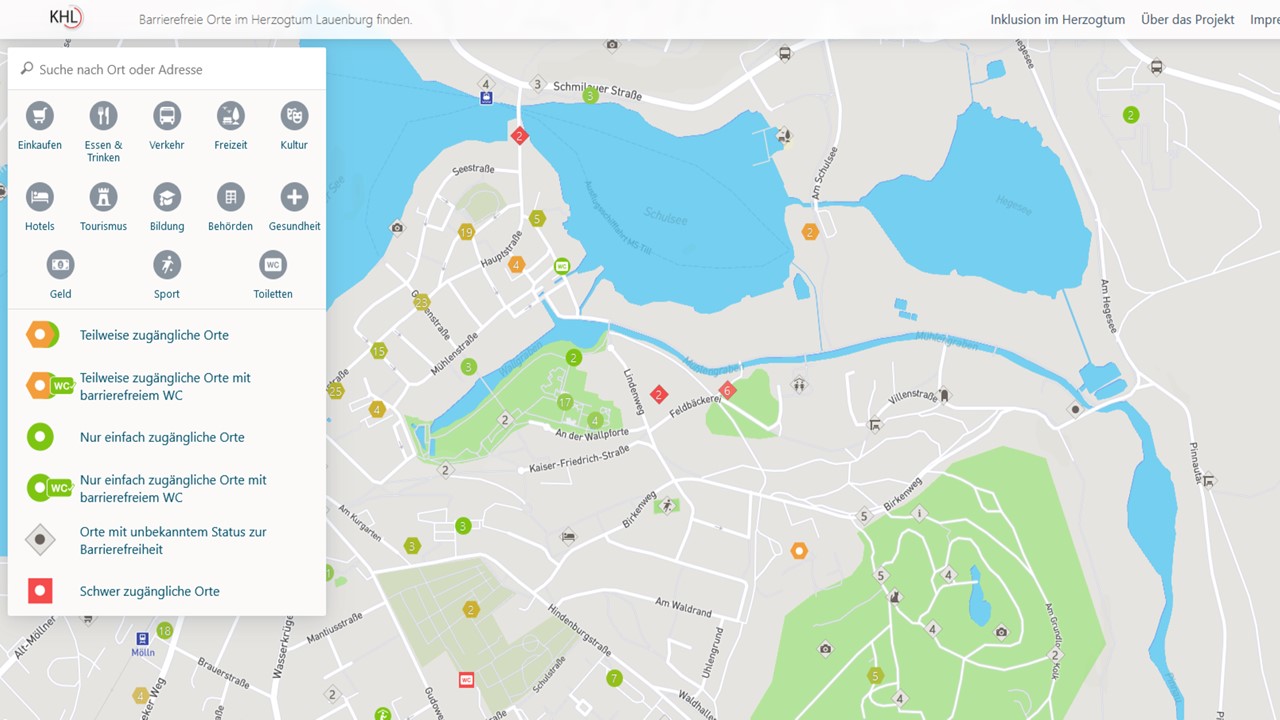Viewport: 1280px width, 720px height.
Task: Choose the Bildung graduation cap icon
Action: (167, 197)
